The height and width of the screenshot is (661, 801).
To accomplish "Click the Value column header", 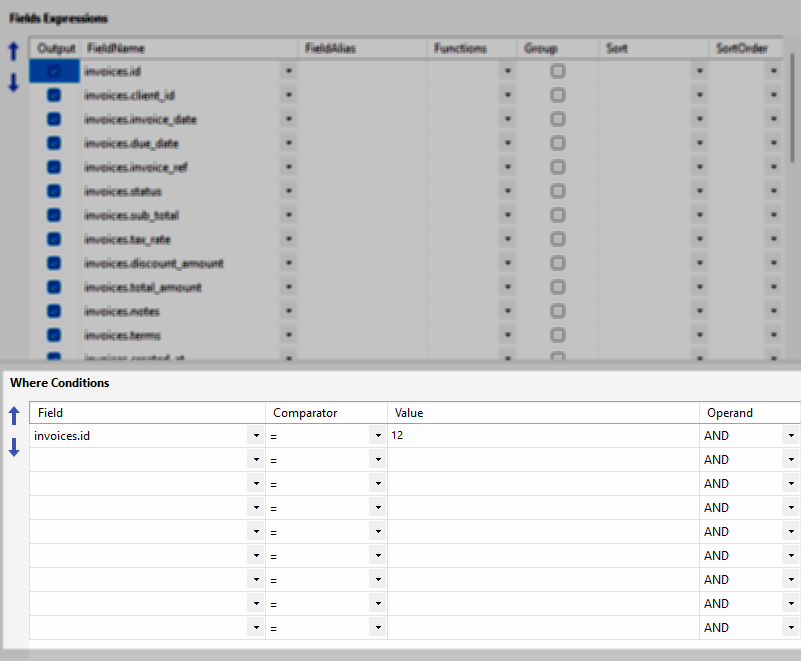I will click(543, 413).
